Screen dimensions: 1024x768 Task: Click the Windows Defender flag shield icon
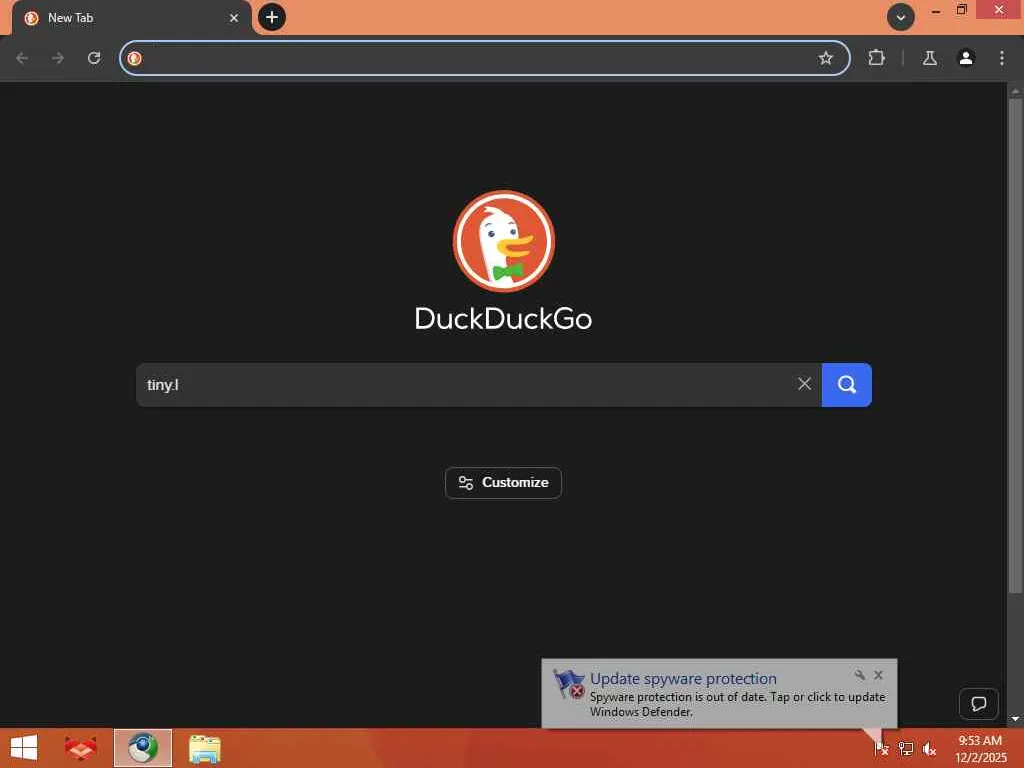click(569, 684)
